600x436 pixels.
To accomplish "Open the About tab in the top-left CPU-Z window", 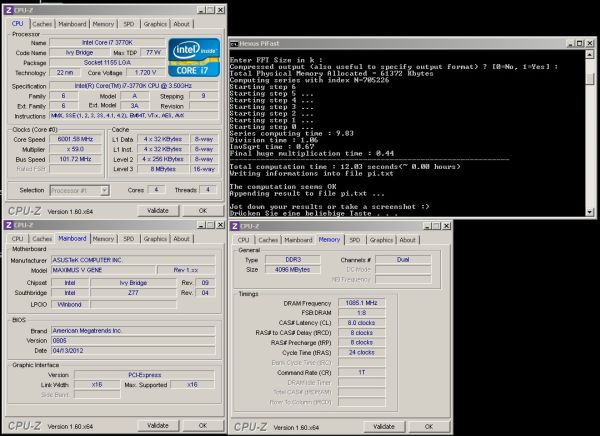I will point(181,24).
